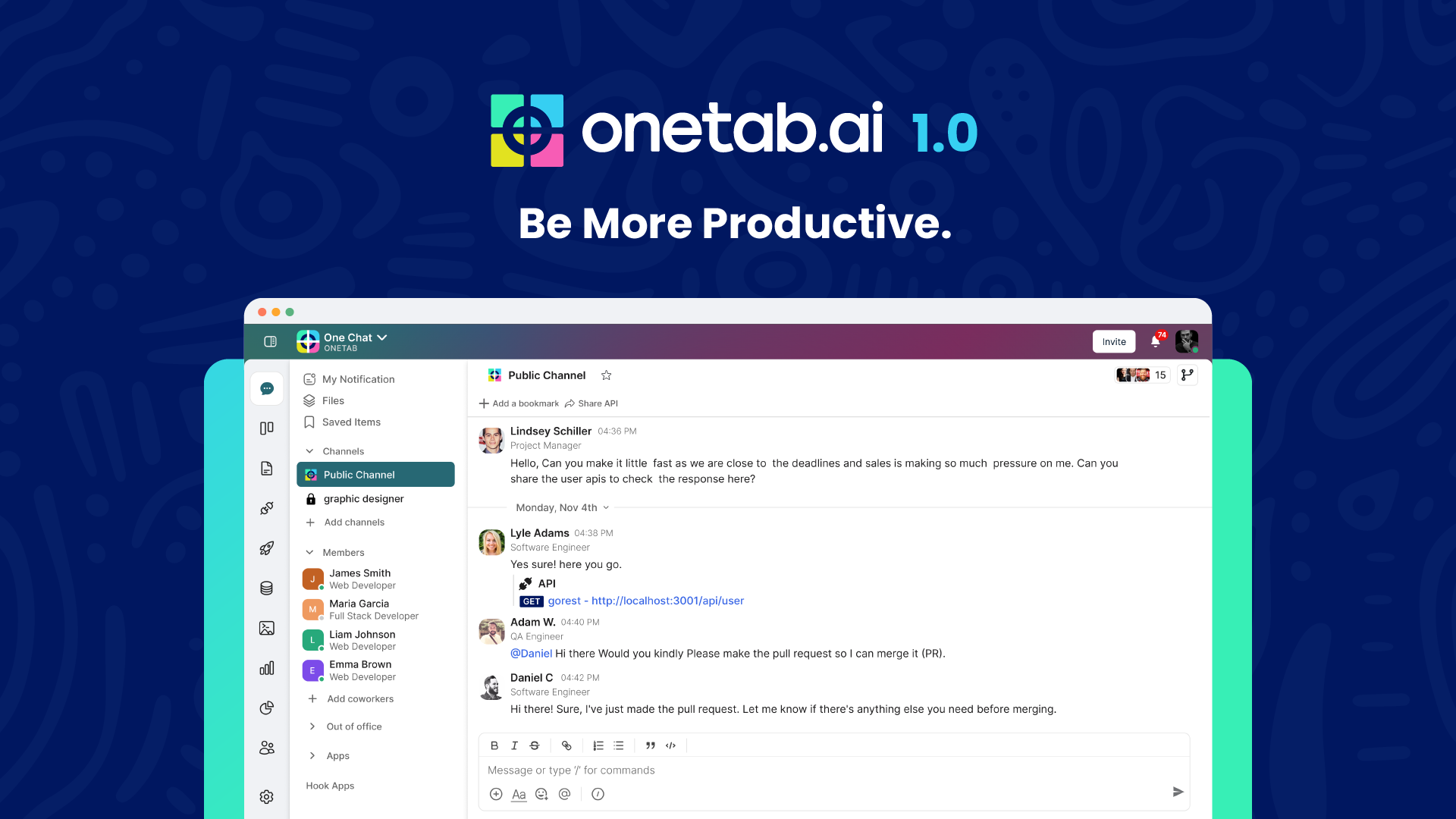
Task: Select the bold formatting icon
Action: point(494,745)
